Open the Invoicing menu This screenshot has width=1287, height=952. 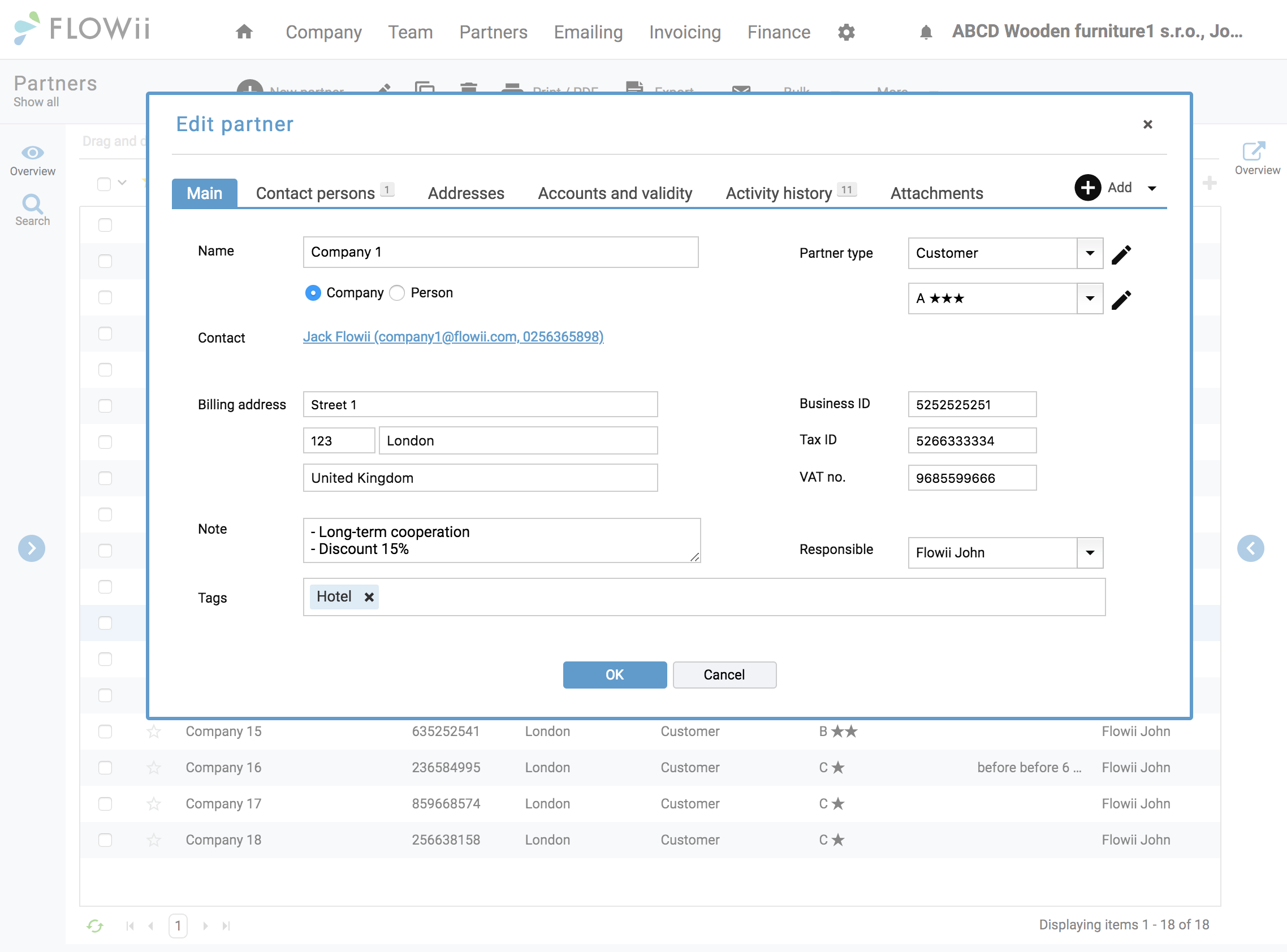(x=685, y=32)
